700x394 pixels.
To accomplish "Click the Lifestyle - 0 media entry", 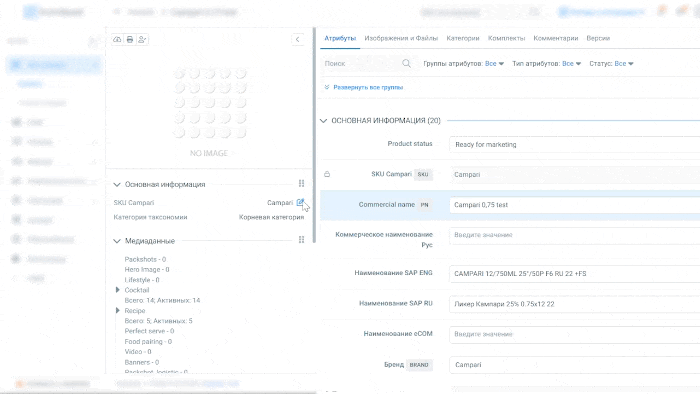I will coord(142,280).
